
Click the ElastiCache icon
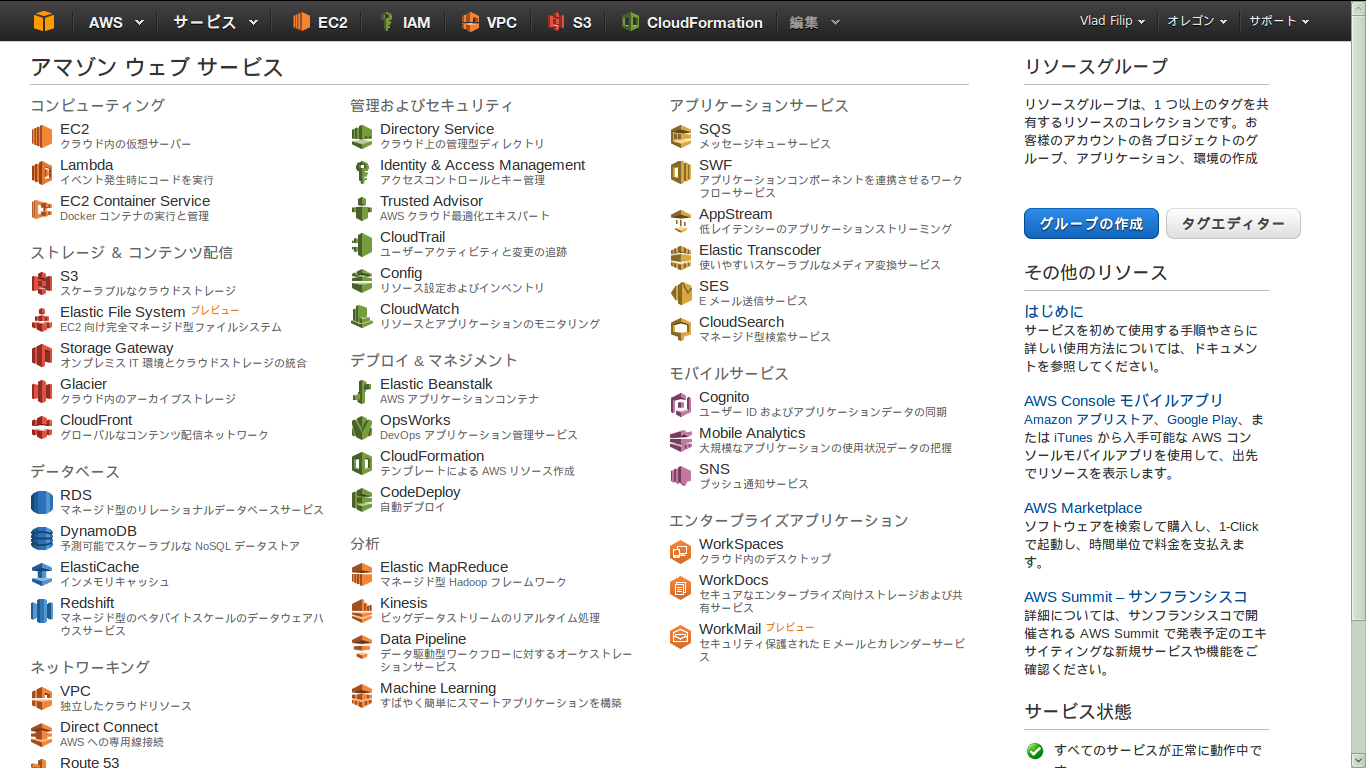click(x=41, y=574)
